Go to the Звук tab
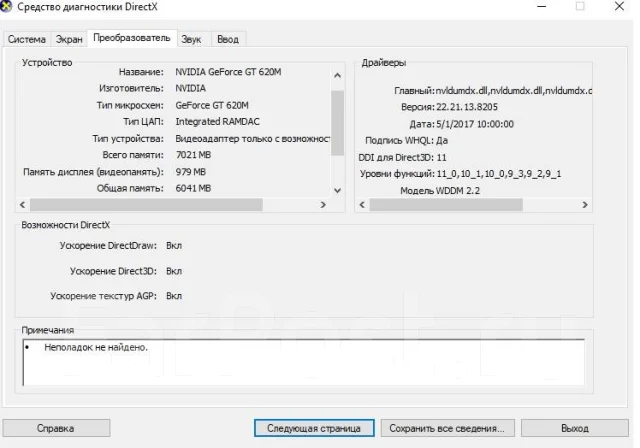This screenshot has width=640, height=448. pos(191,39)
